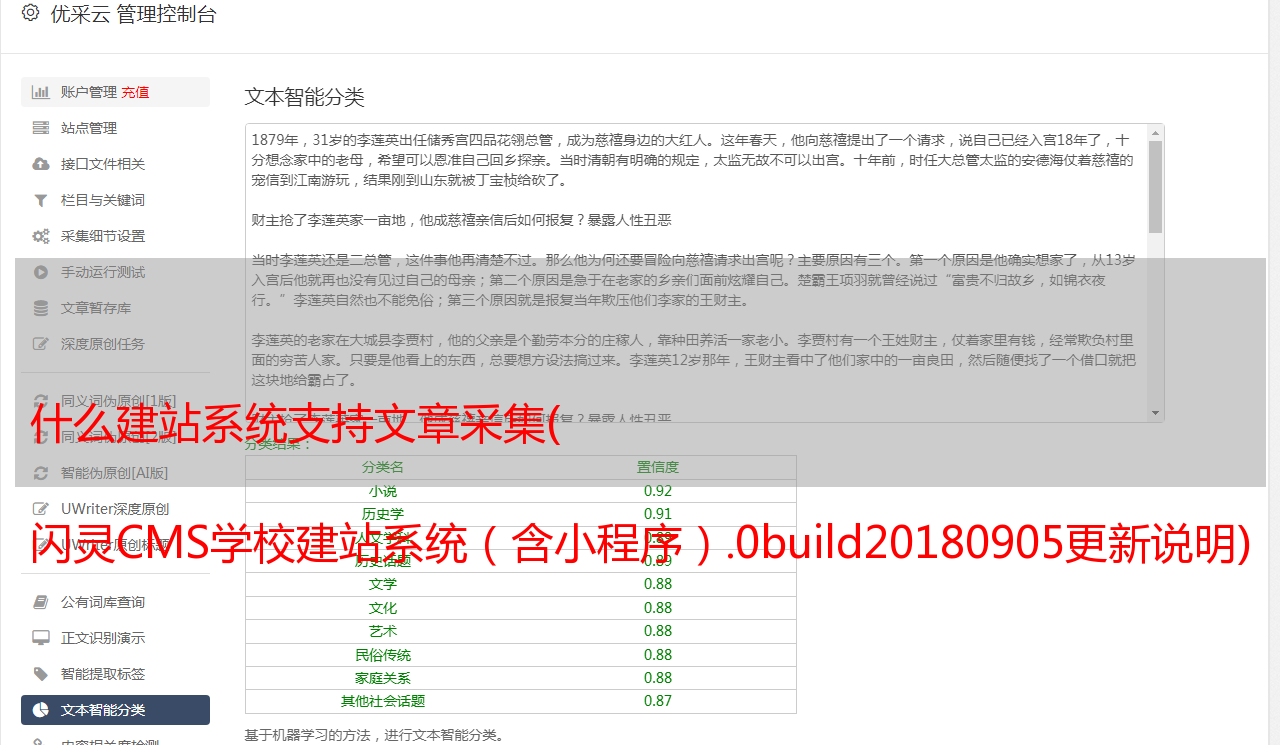Select the 0.88 value in the 家庭关系 row

pyautogui.click(x=658, y=678)
